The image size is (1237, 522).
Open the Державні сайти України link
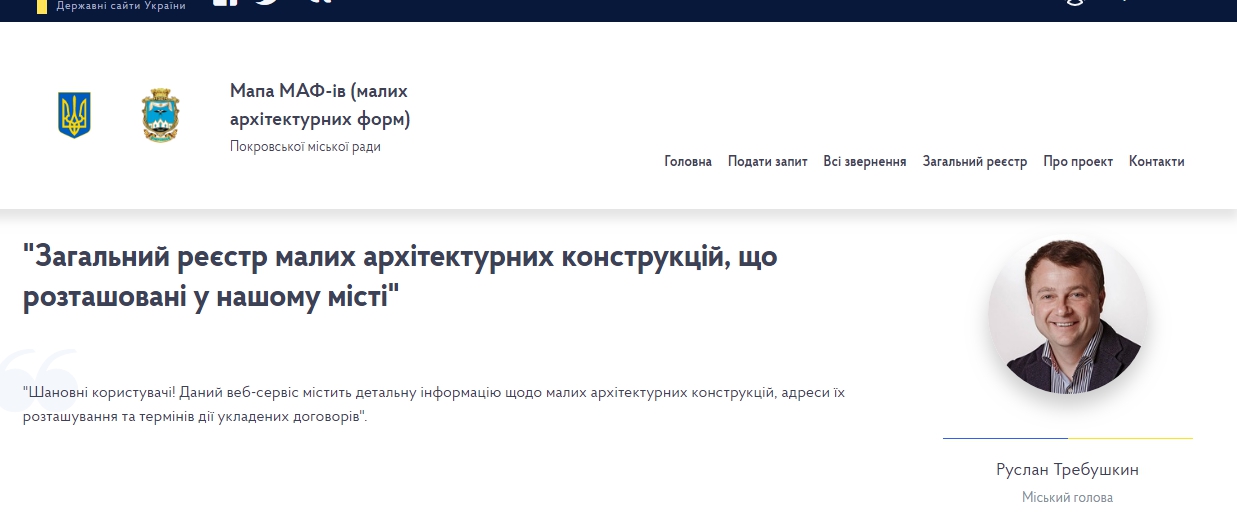pos(121,6)
